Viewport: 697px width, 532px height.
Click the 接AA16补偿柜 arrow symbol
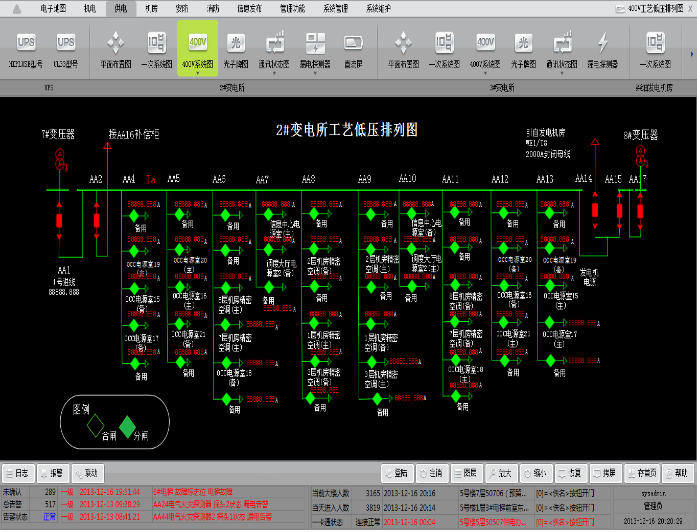pyautogui.click(x=107, y=146)
